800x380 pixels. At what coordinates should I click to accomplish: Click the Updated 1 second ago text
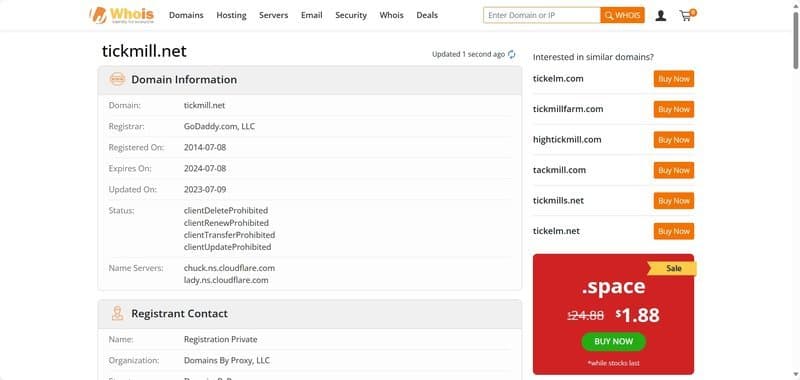click(468, 54)
